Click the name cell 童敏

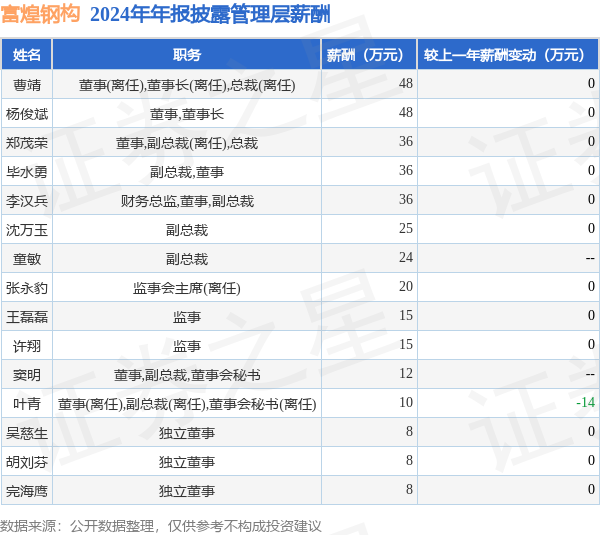click(27, 259)
